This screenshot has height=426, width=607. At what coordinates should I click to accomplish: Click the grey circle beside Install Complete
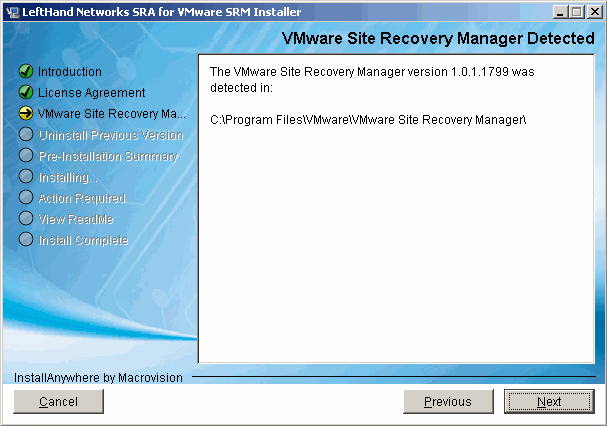point(26,240)
